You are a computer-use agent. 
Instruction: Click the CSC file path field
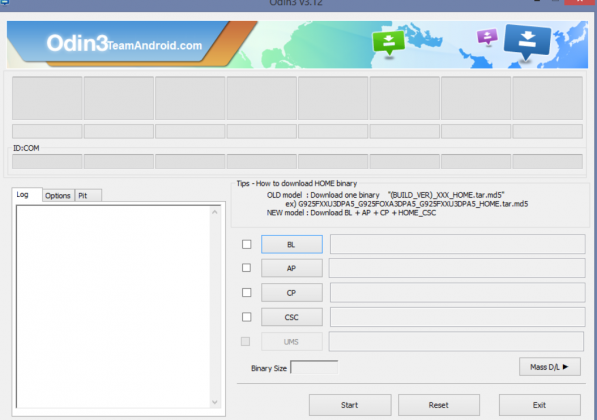tap(457, 317)
